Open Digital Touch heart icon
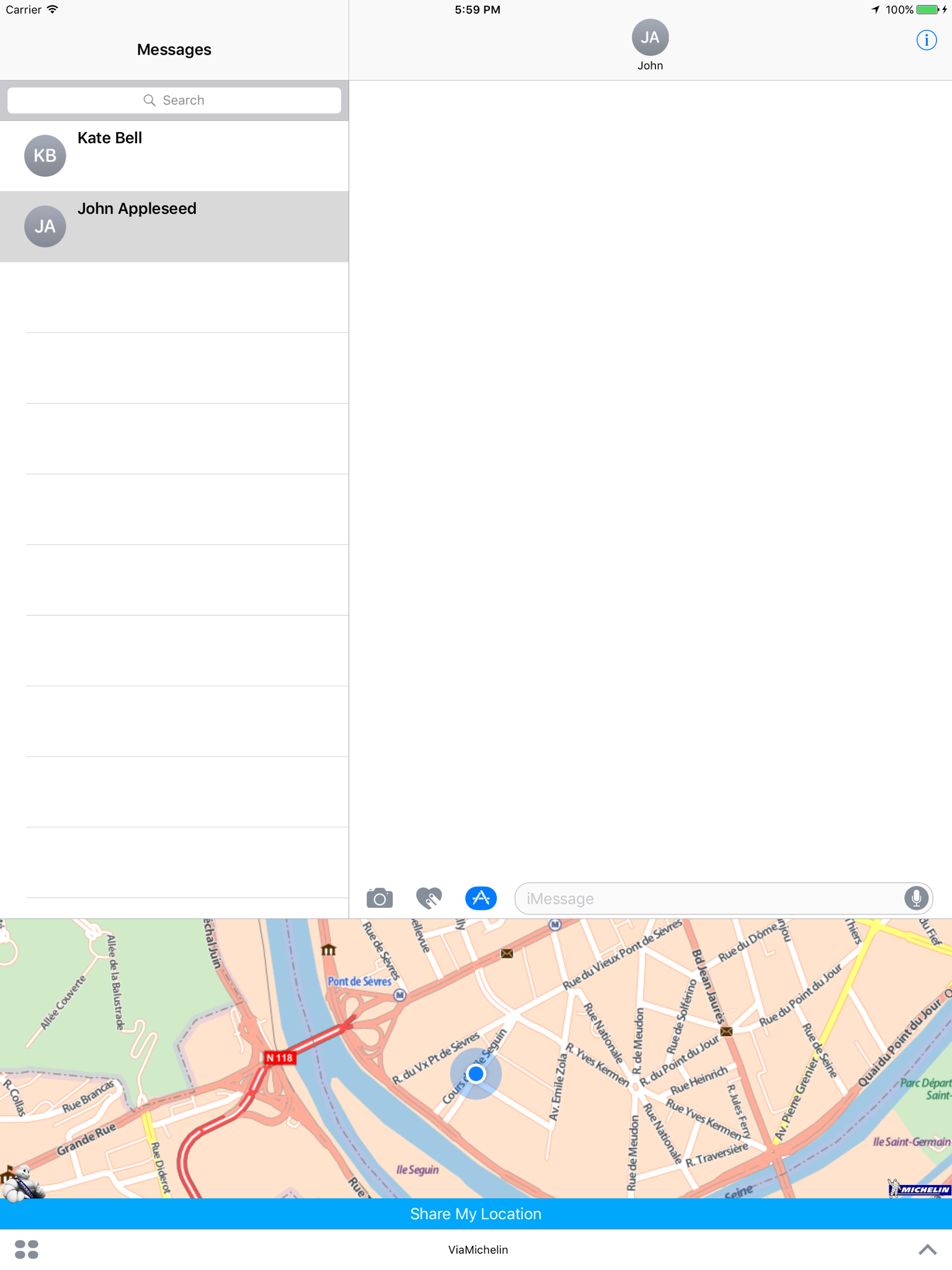Viewport: 952px width, 1270px height. tap(429, 898)
